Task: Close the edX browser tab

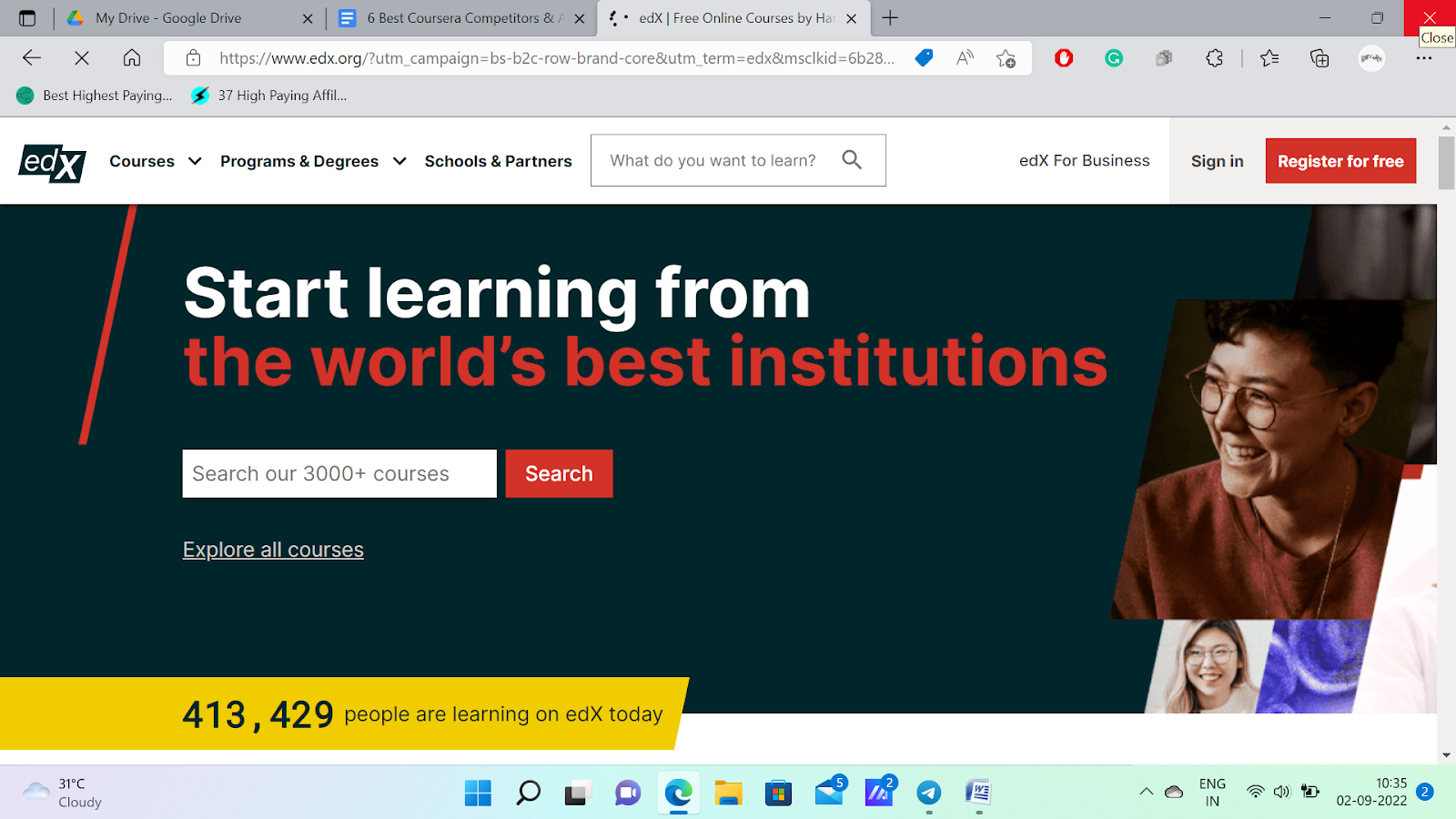Action: click(x=851, y=18)
